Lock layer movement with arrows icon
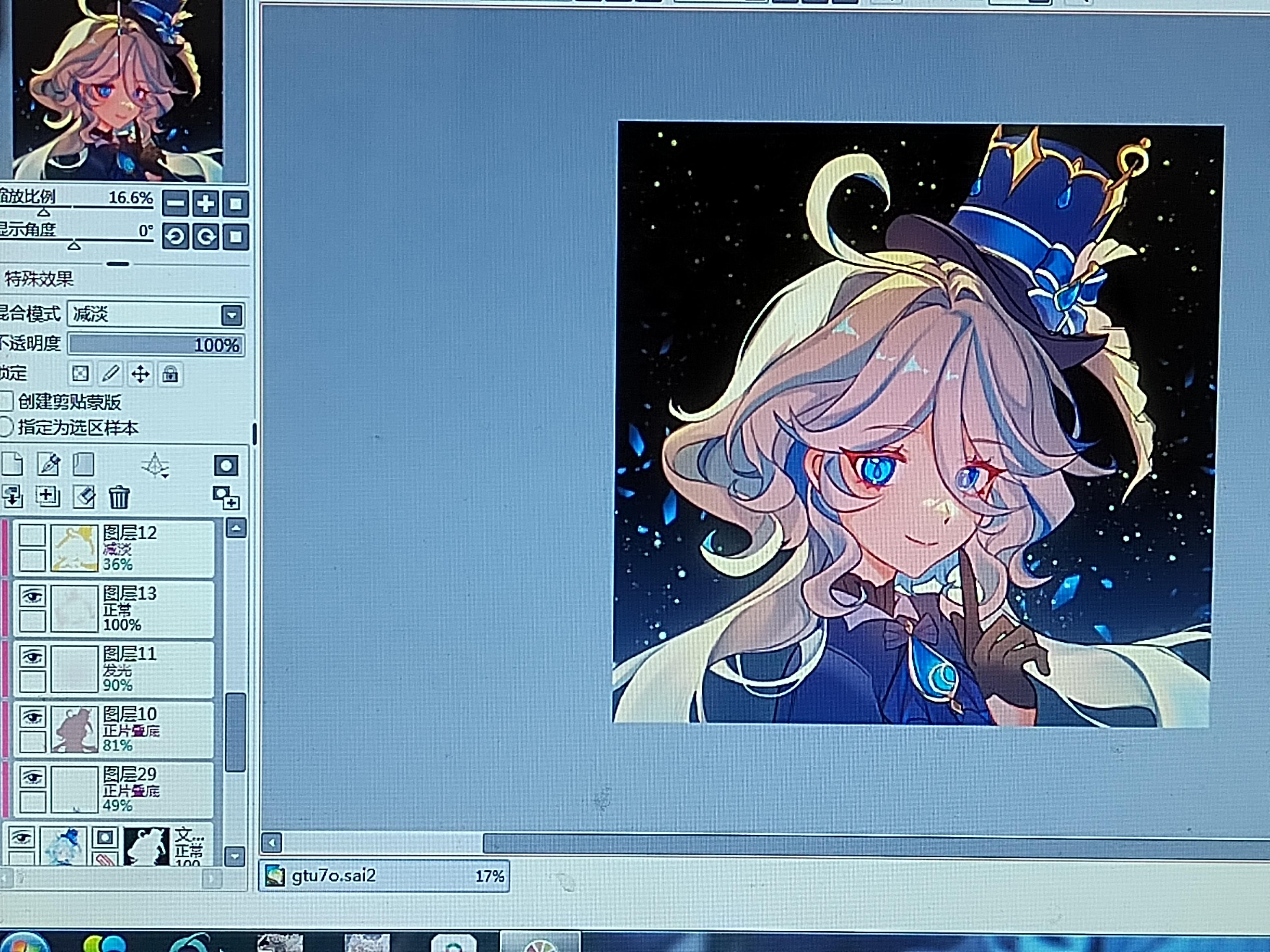 140,374
